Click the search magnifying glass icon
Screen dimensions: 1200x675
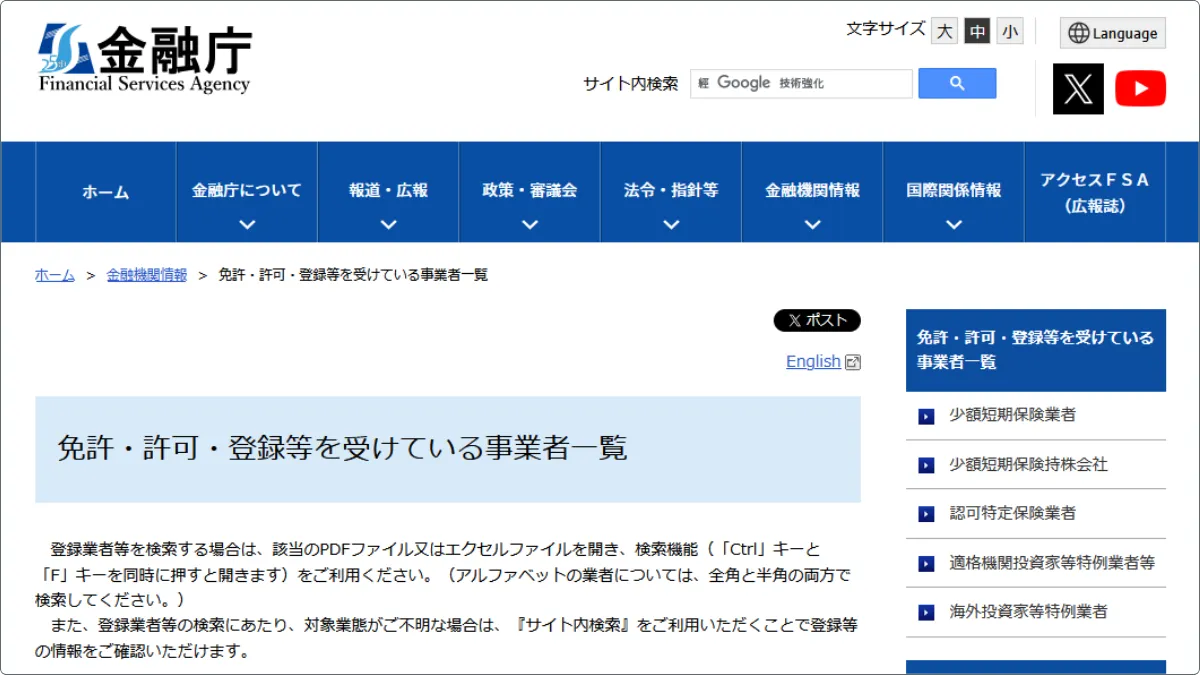click(x=956, y=83)
